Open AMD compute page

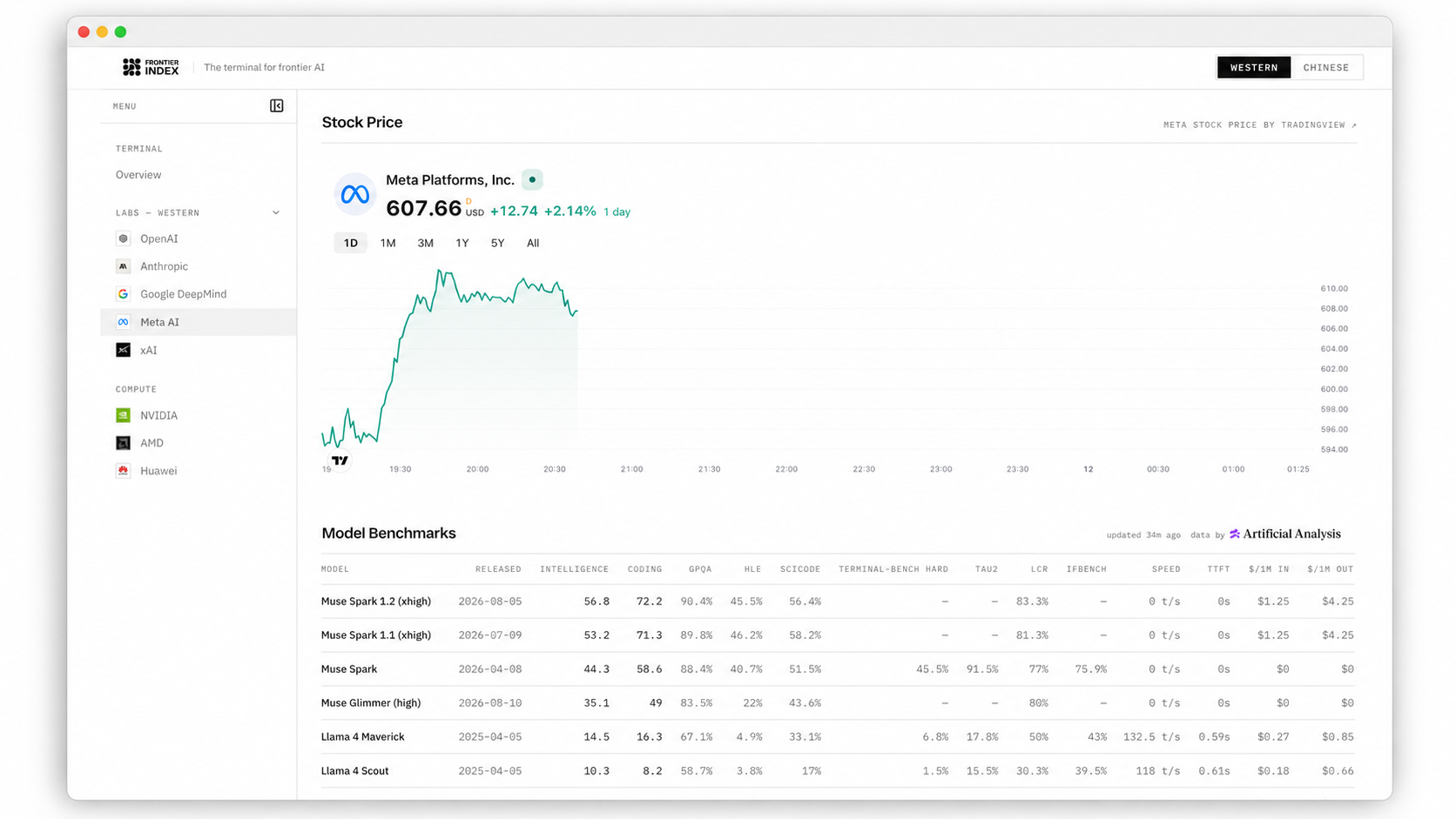pyautogui.click(x=152, y=443)
